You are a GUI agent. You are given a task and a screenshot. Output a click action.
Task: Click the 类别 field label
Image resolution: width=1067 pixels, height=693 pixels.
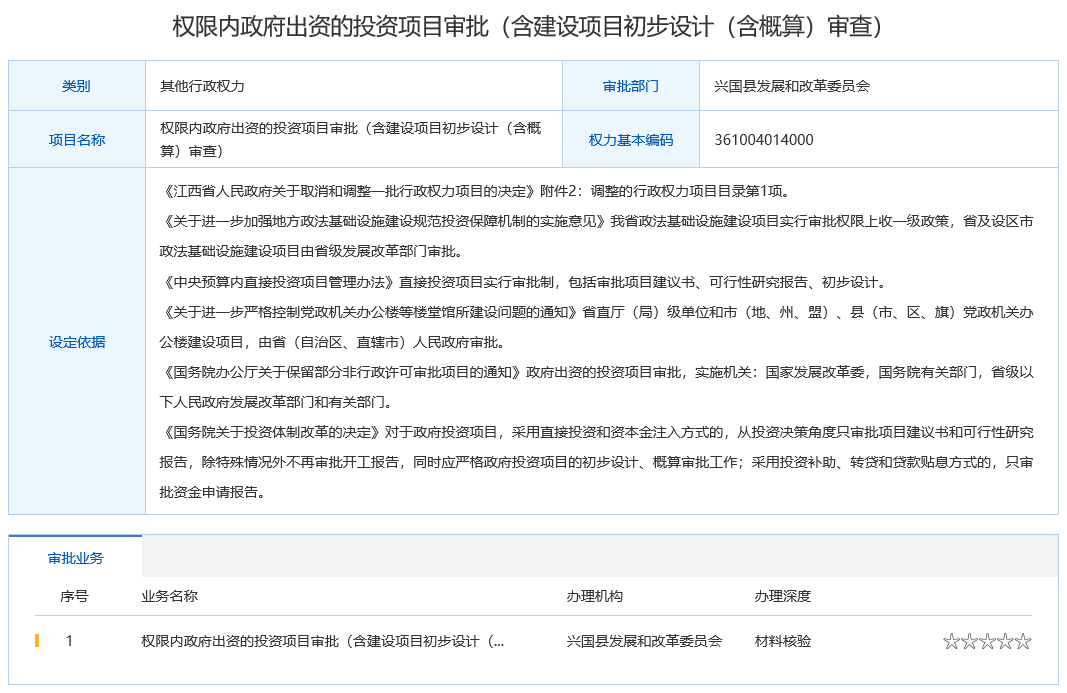(76, 86)
